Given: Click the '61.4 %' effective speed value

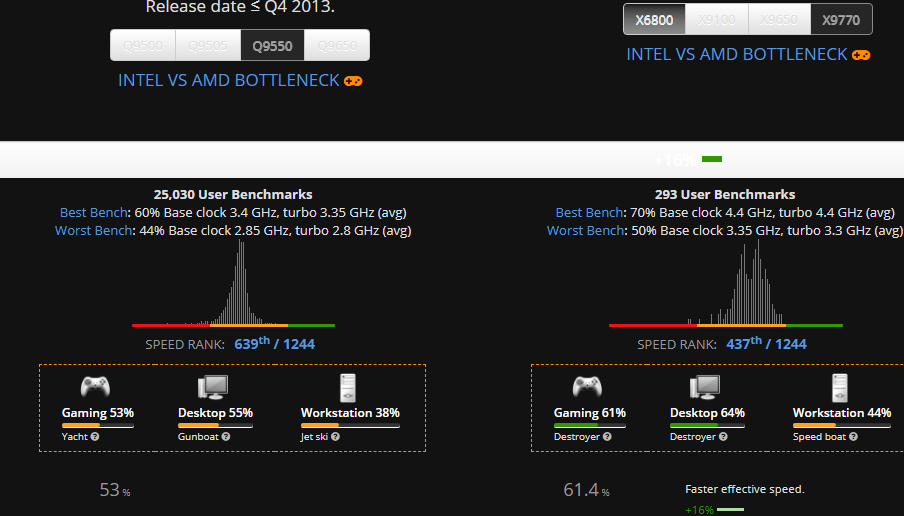Looking at the screenshot, I should coord(586,490).
